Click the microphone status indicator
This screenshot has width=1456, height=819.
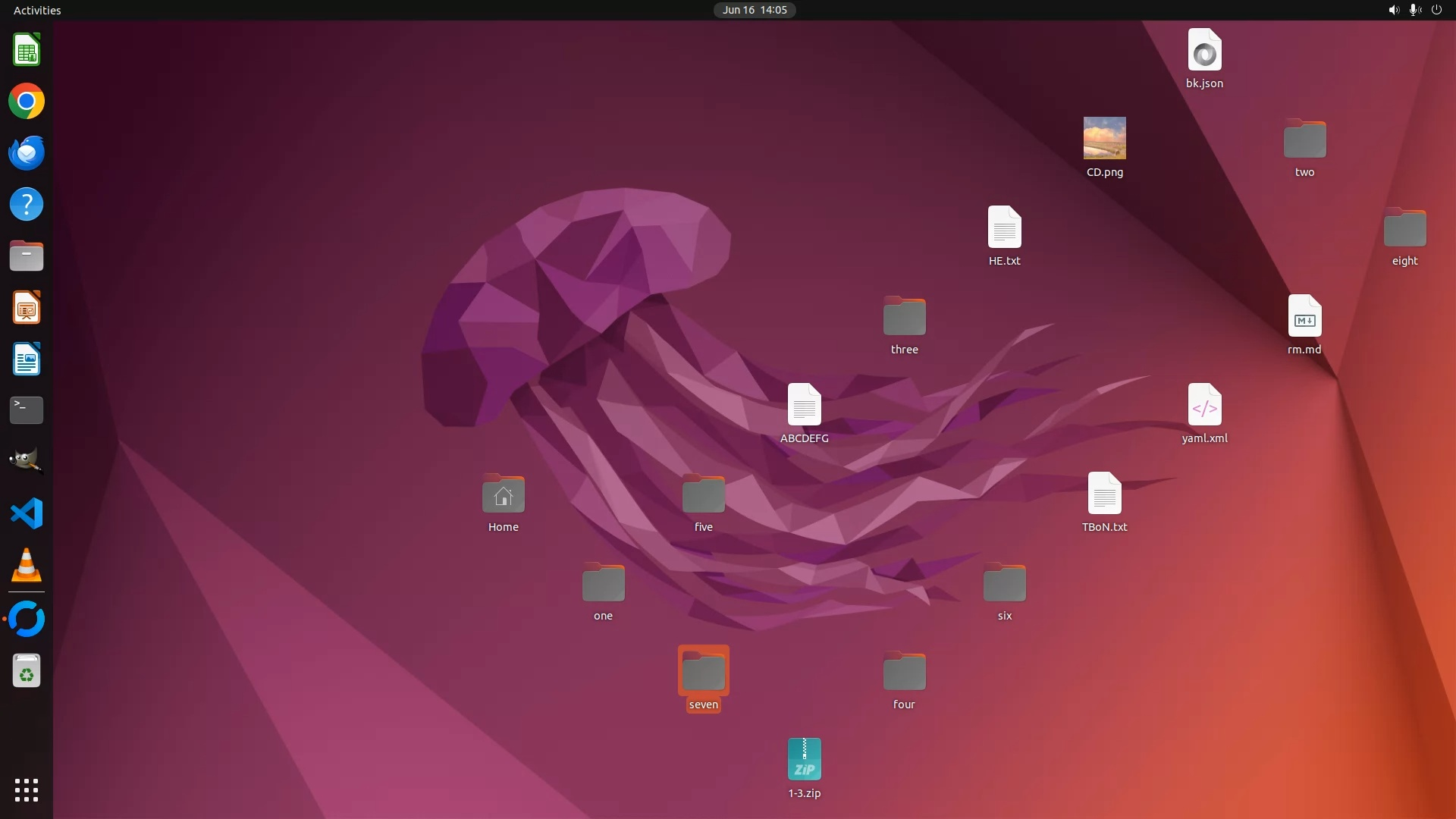coord(1414,10)
